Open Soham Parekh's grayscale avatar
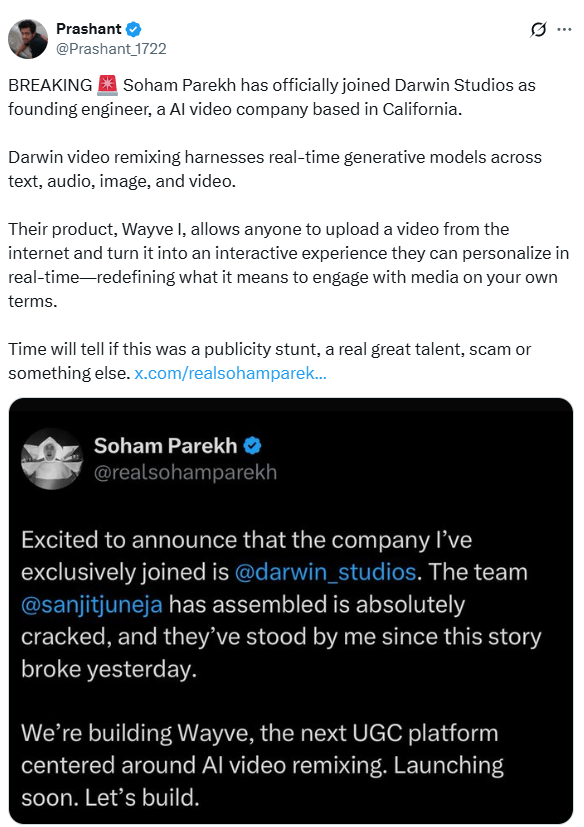The image size is (584, 827). point(52,458)
